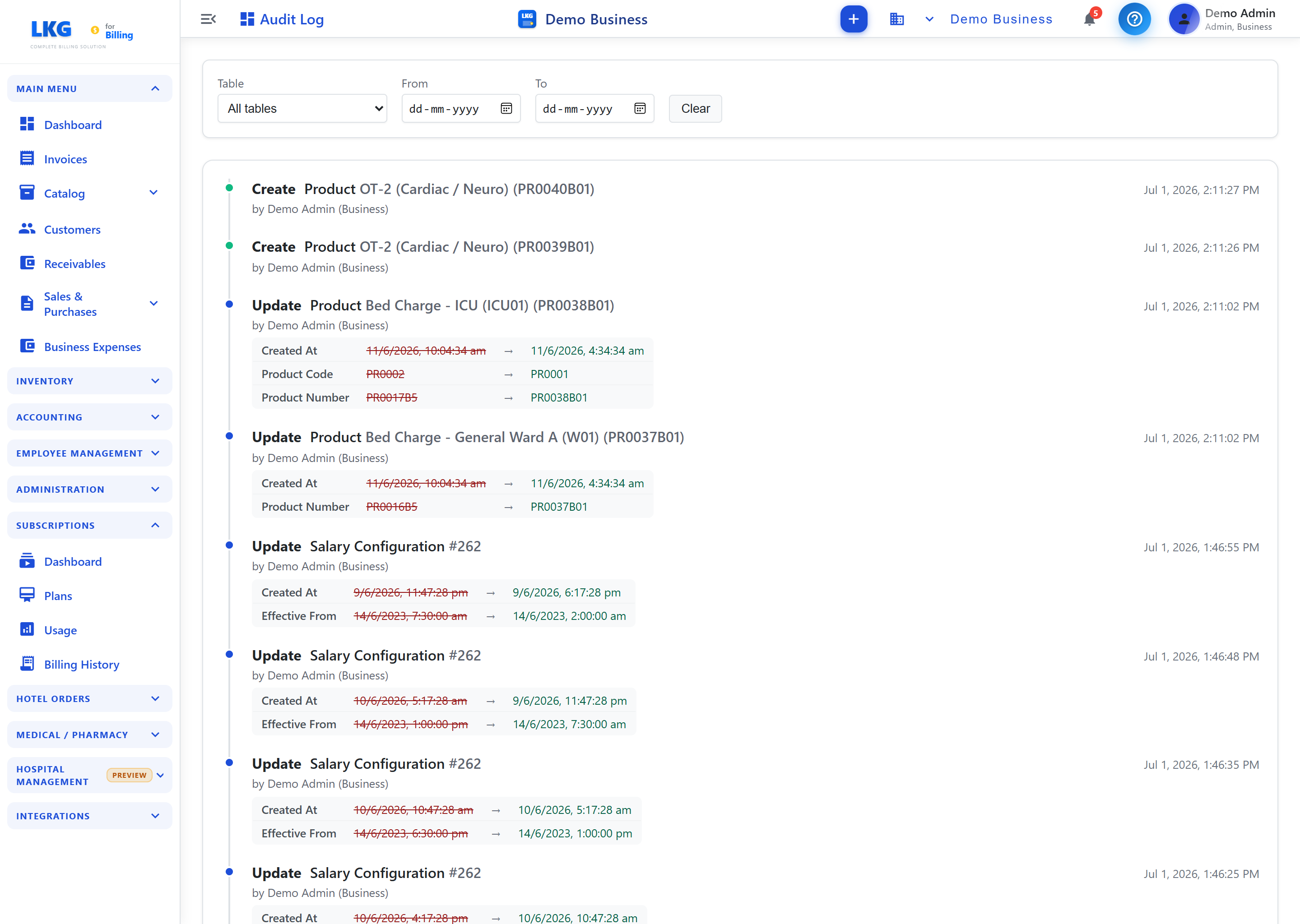
Task: Click the Billing History receipt icon
Action: pos(27,663)
